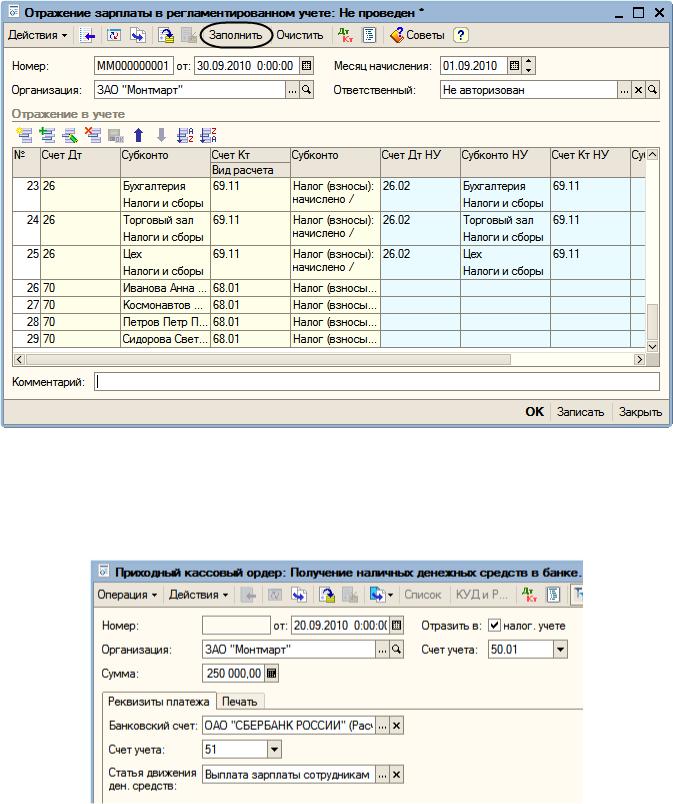
Task: Open calendar for date 30.09.2010
Action: (x=307, y=66)
